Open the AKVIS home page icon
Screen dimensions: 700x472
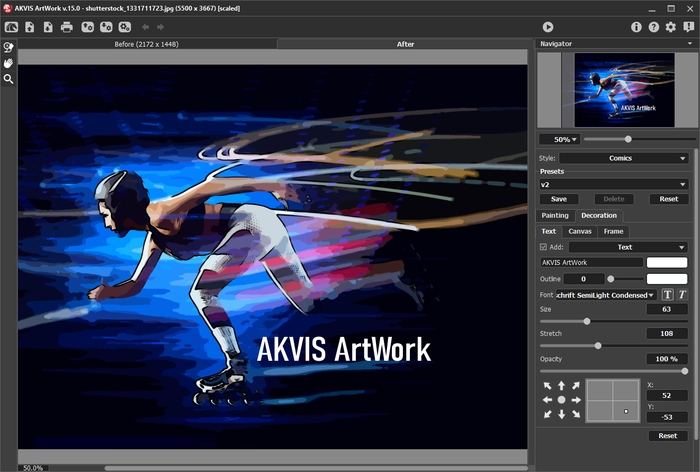pos(11,27)
